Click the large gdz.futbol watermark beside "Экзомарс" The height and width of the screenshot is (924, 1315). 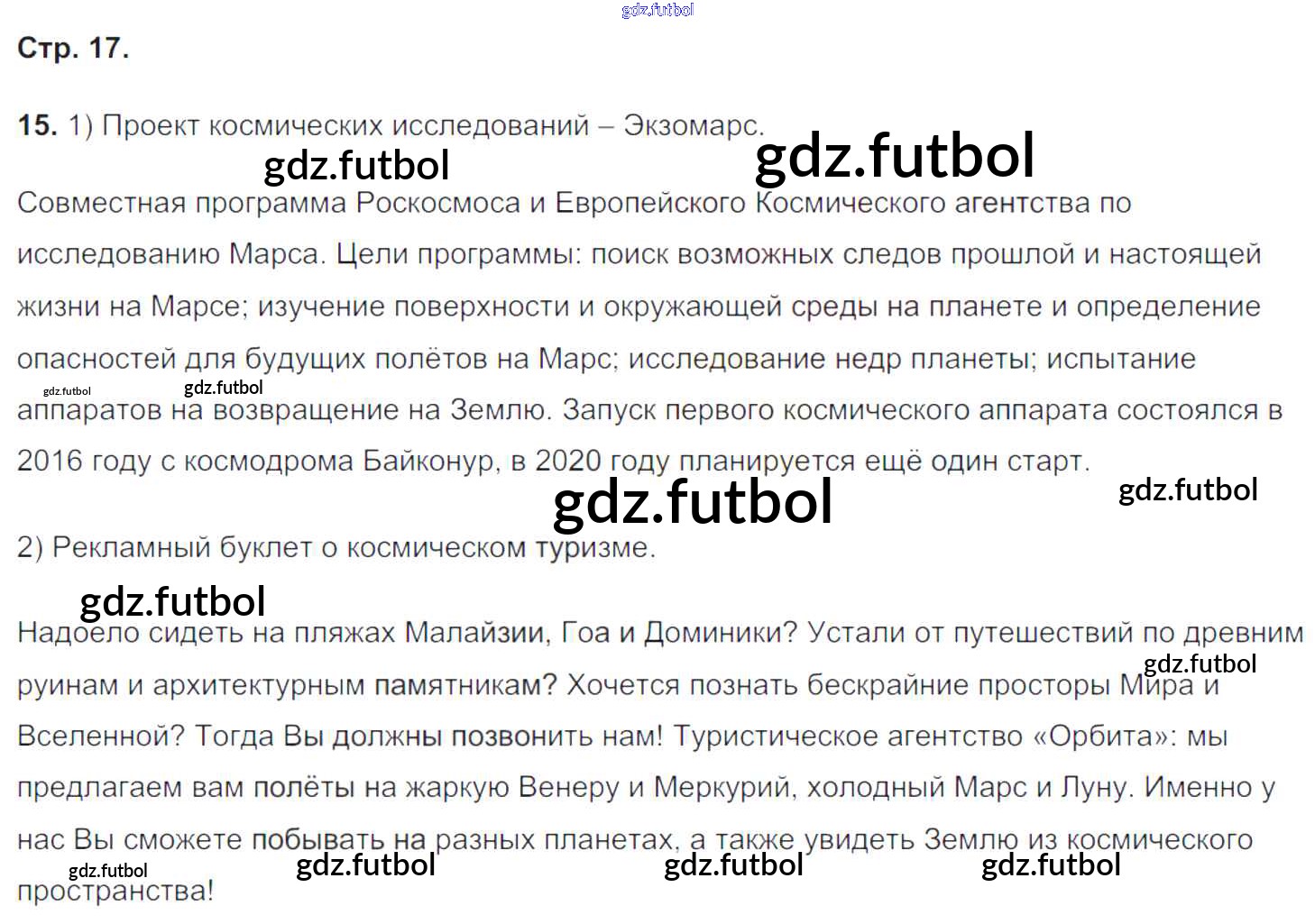894,155
